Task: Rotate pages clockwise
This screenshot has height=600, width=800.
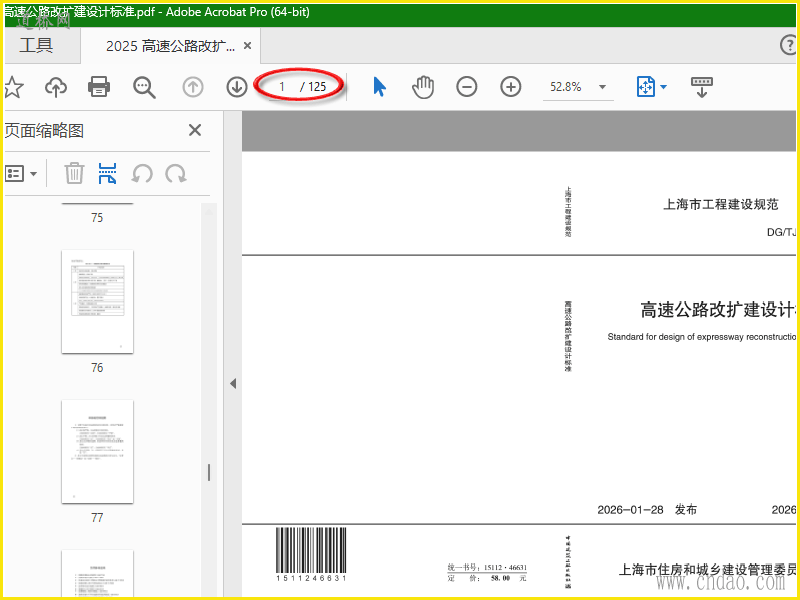Action: [176, 173]
